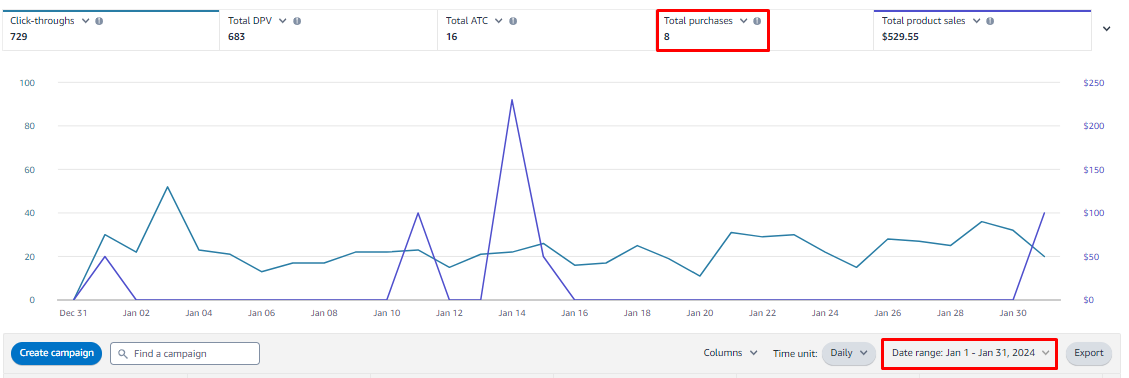Image resolution: width=1129 pixels, height=378 pixels.
Task: Click the $250 right axis label
Action: click(1093, 84)
